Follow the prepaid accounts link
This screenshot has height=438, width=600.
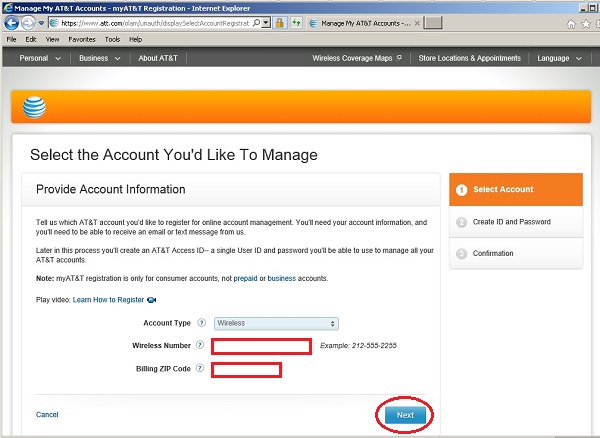[245, 278]
